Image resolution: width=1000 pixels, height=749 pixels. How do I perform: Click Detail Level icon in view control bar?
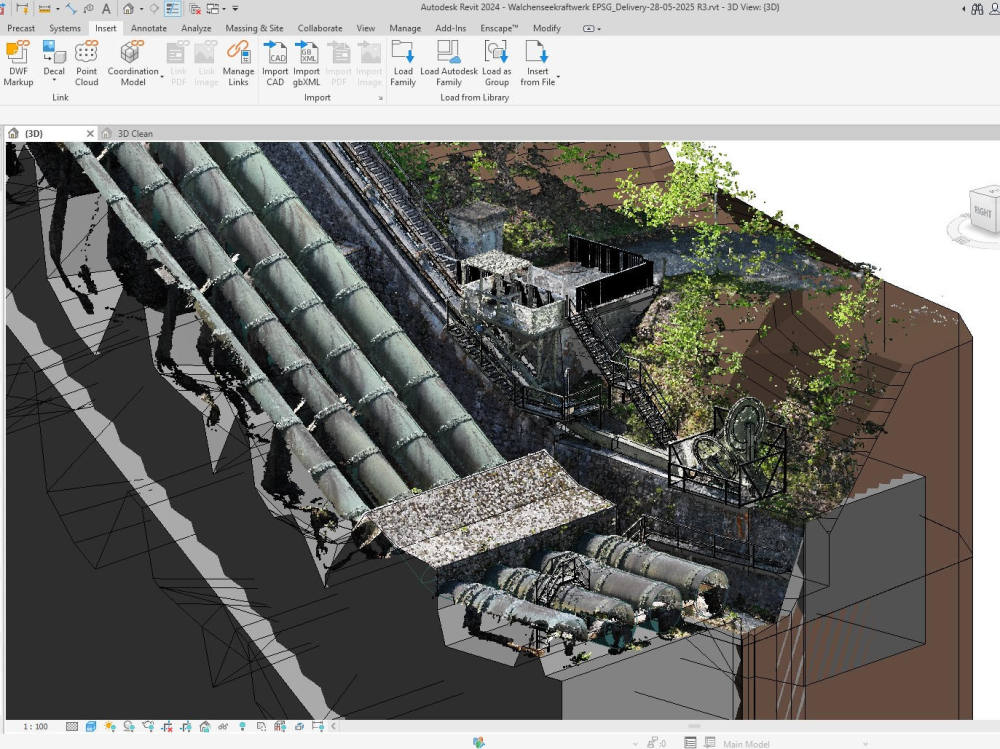[x=72, y=727]
